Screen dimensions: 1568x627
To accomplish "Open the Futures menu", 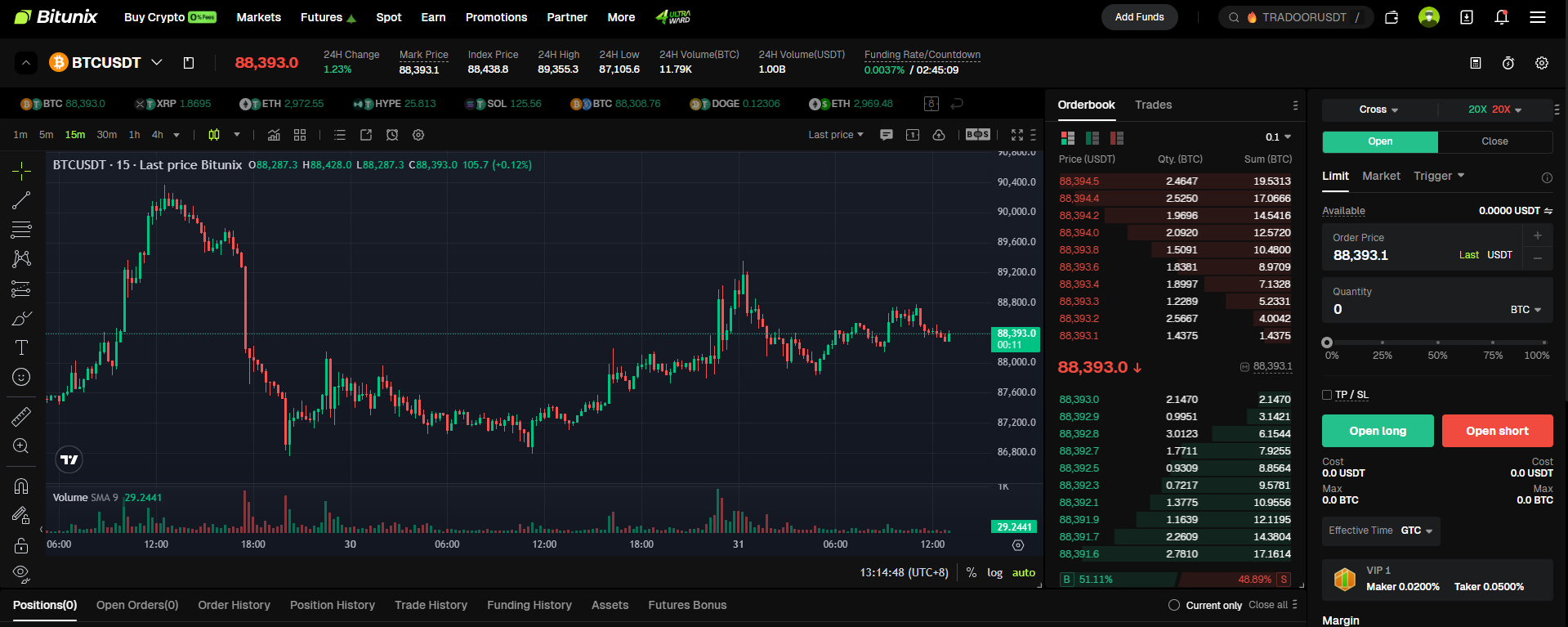I will pos(328,17).
